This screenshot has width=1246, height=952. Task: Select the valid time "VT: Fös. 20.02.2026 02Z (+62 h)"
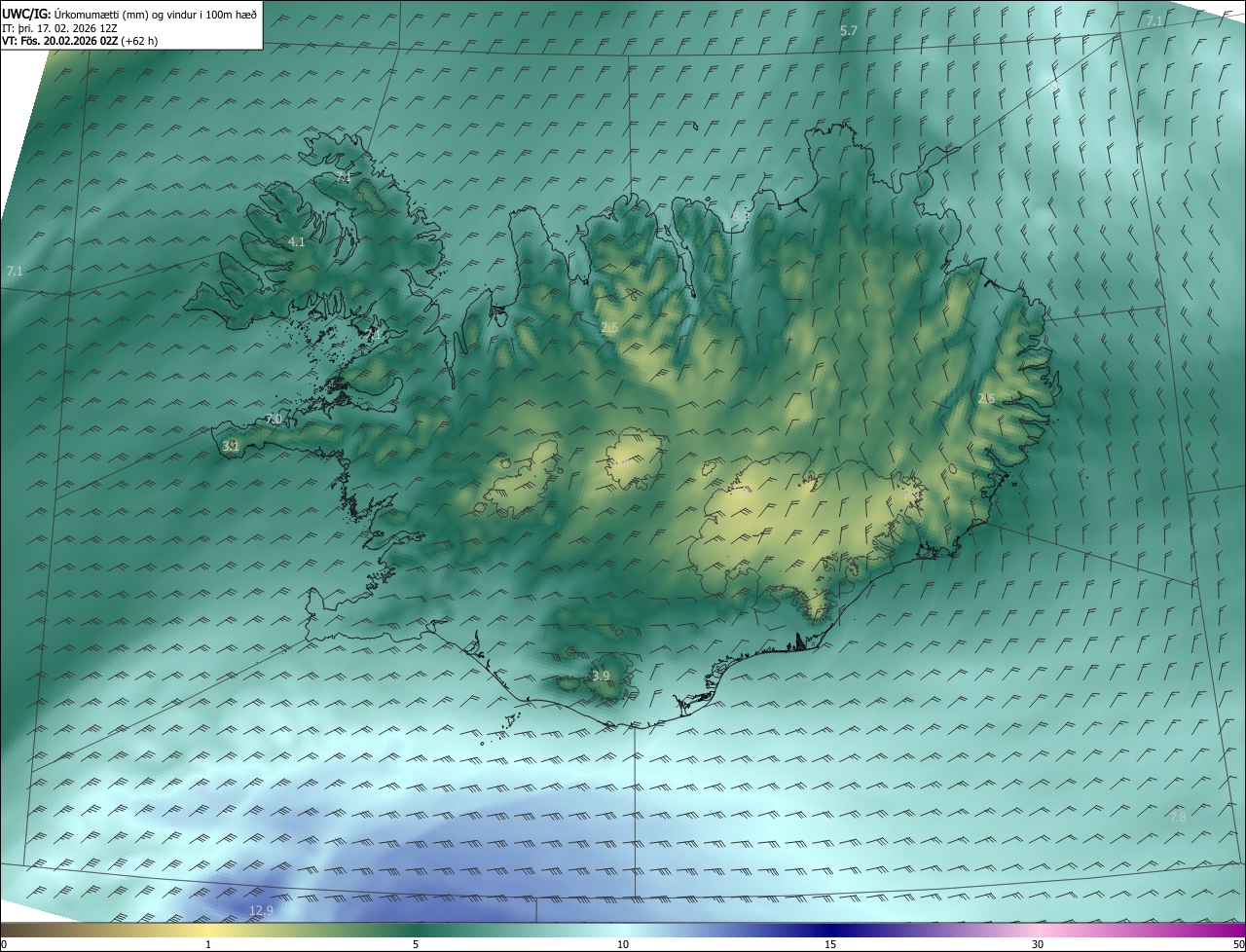coord(80,41)
